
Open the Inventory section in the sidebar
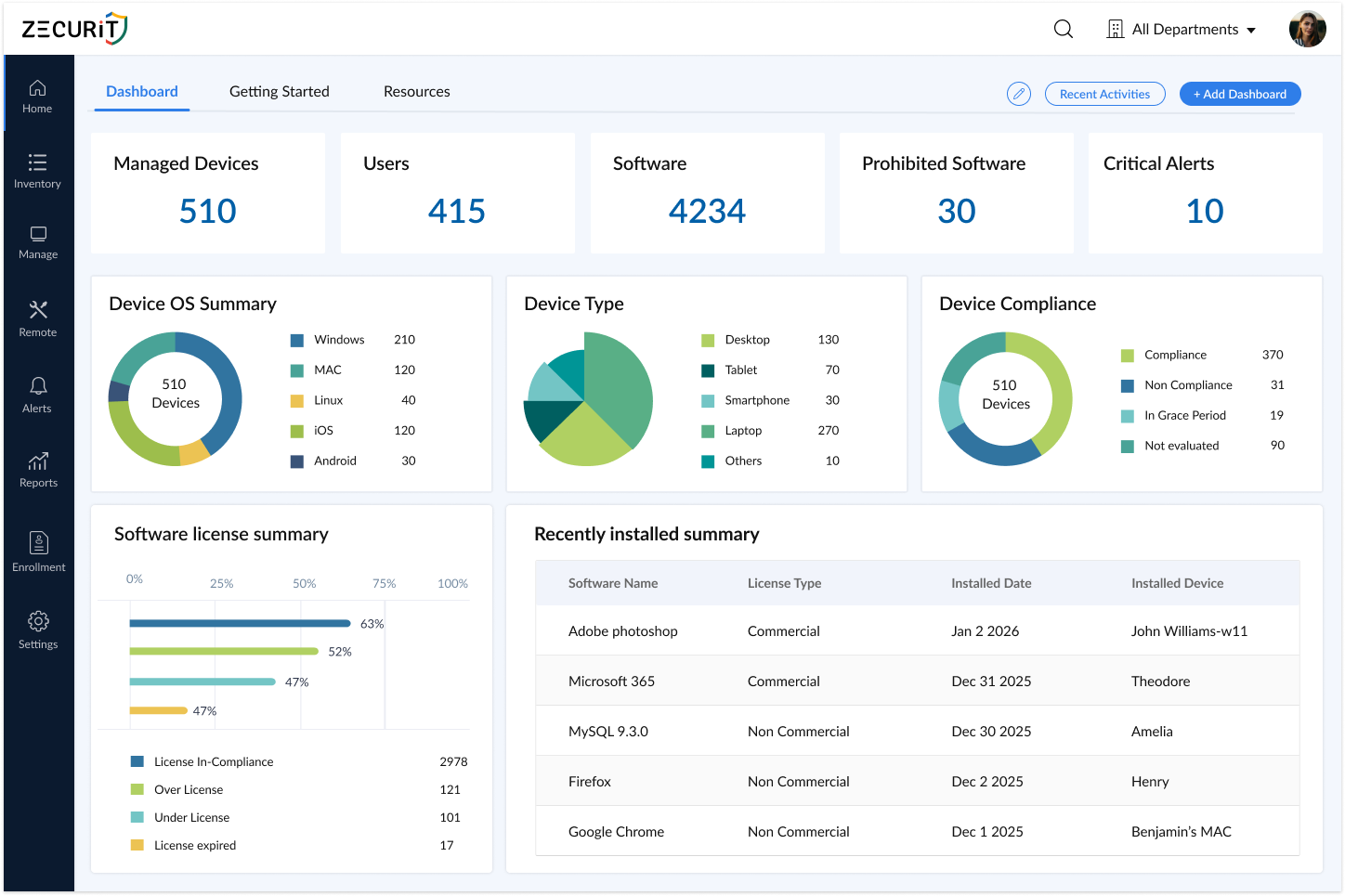[x=38, y=171]
